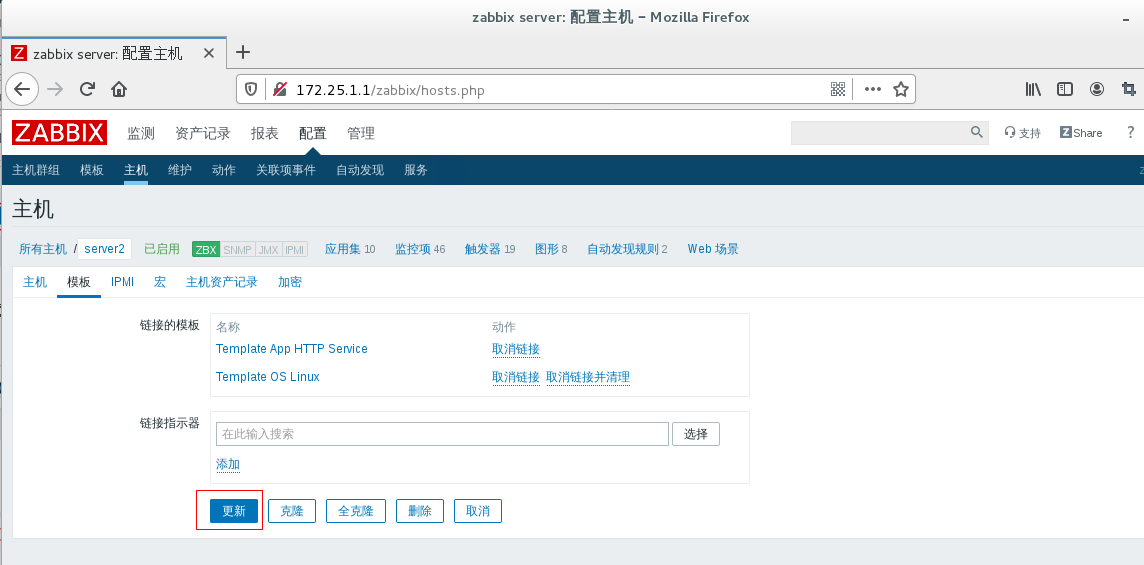
Task: Click the browser forward arrow
Action: click(55, 89)
